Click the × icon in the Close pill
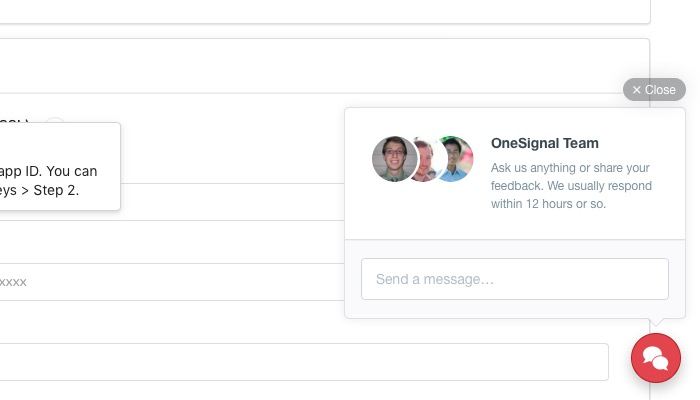This screenshot has height=400, width=700. click(x=637, y=90)
